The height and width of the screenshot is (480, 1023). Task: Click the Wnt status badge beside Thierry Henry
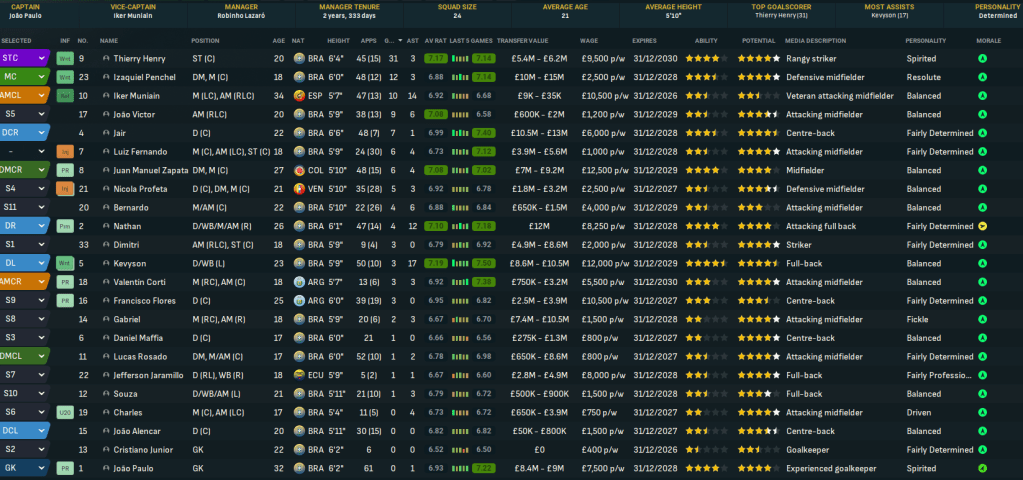point(66,58)
